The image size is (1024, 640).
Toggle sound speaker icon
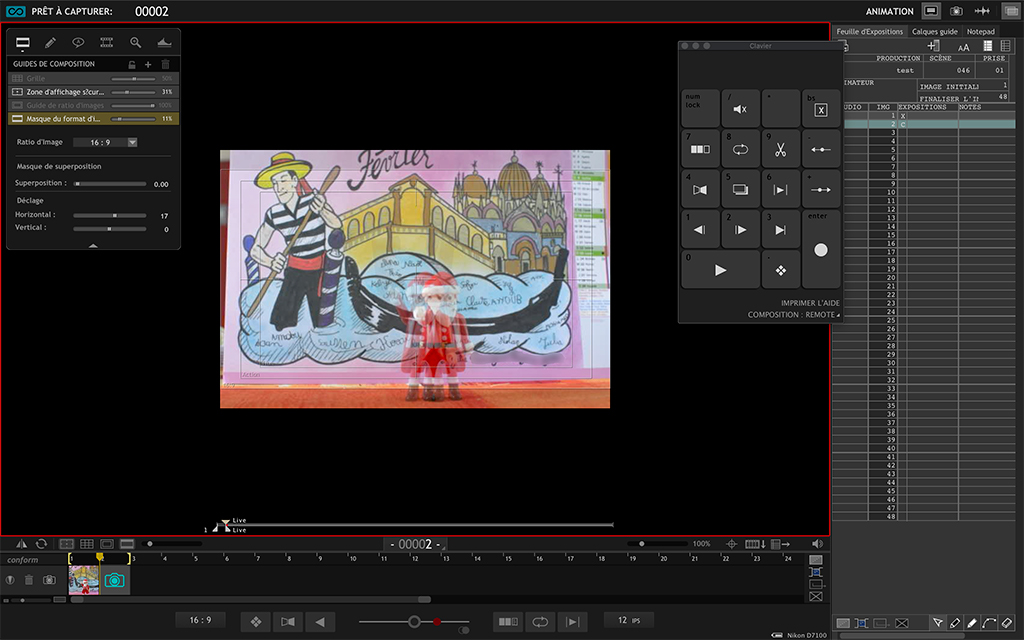(x=817, y=544)
